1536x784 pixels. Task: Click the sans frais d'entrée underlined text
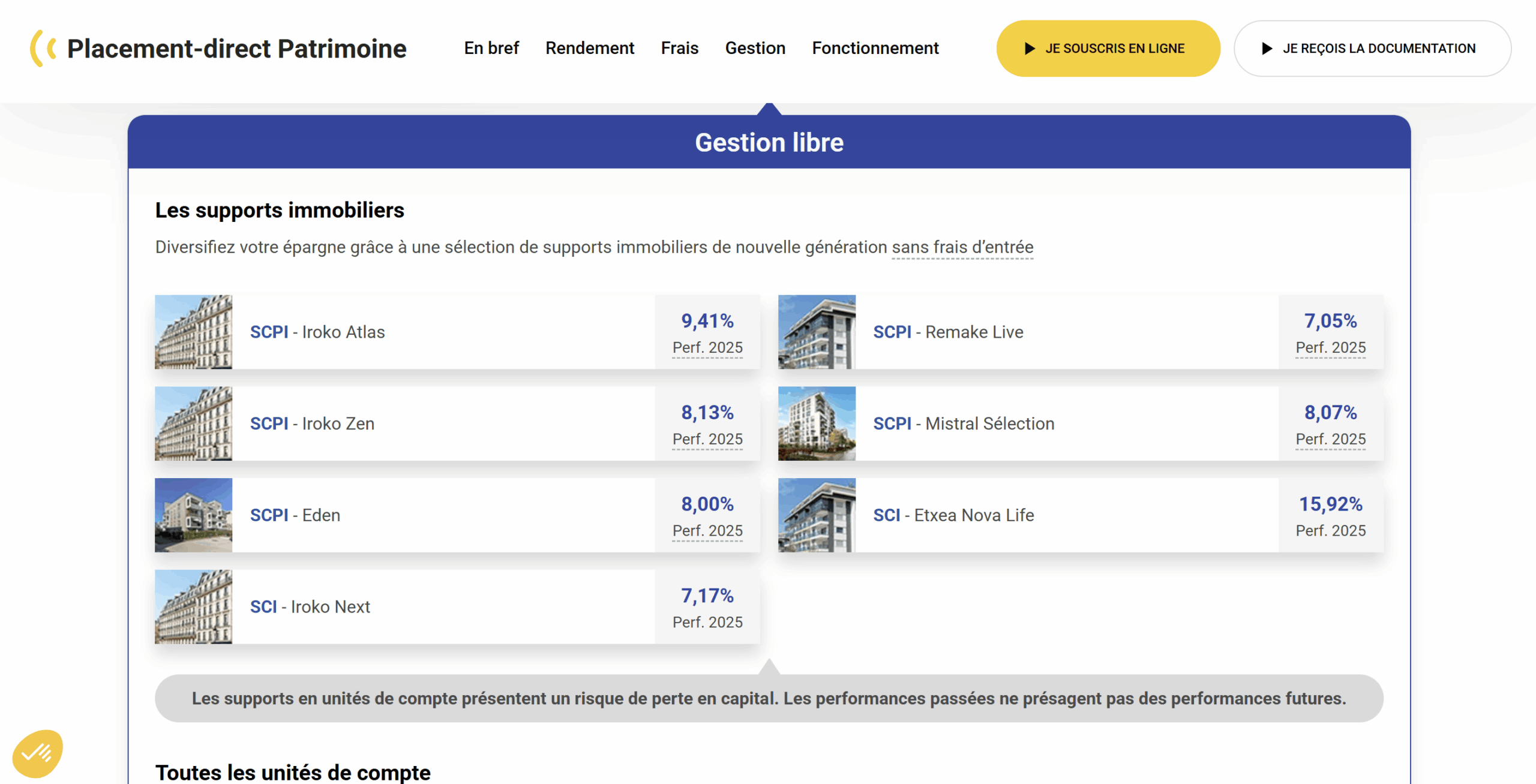coord(962,247)
